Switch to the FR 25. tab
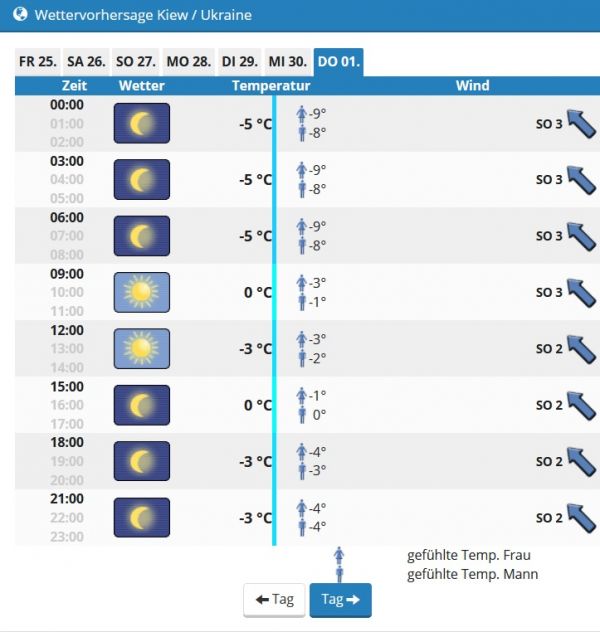This screenshot has width=600, height=632. coord(38,62)
